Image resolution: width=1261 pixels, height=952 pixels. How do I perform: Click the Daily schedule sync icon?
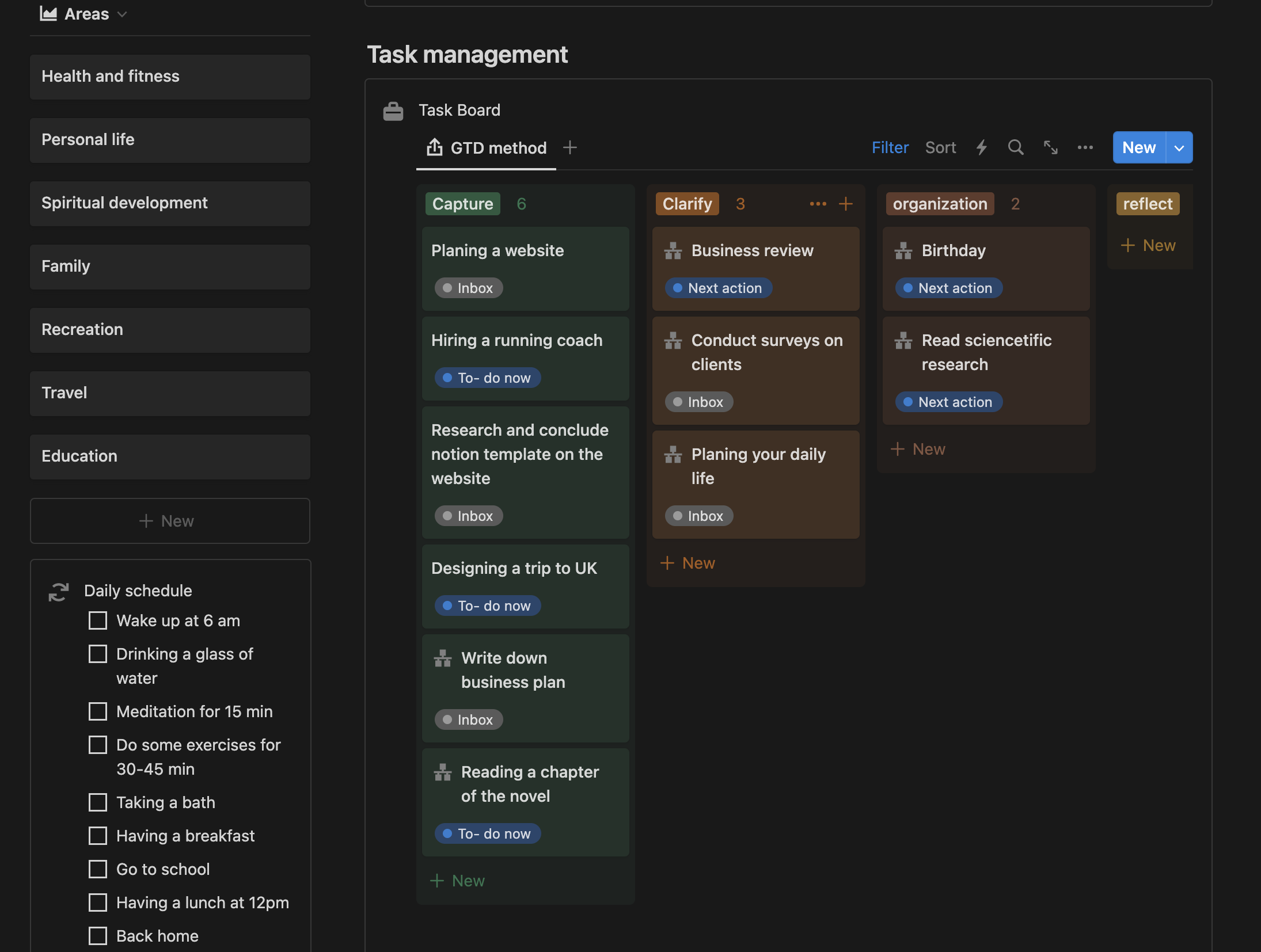pos(59,592)
